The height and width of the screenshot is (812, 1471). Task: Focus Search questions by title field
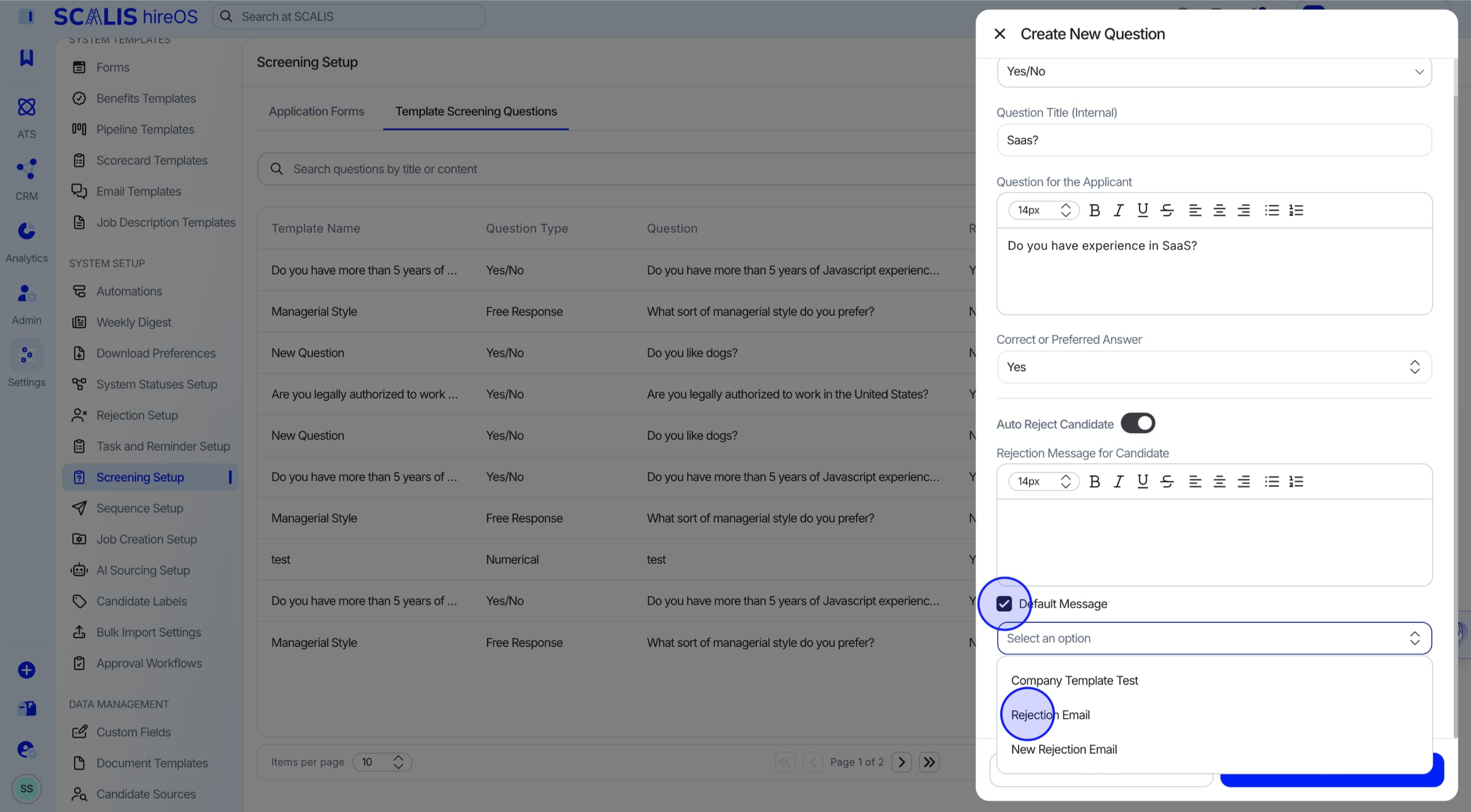coord(617,169)
